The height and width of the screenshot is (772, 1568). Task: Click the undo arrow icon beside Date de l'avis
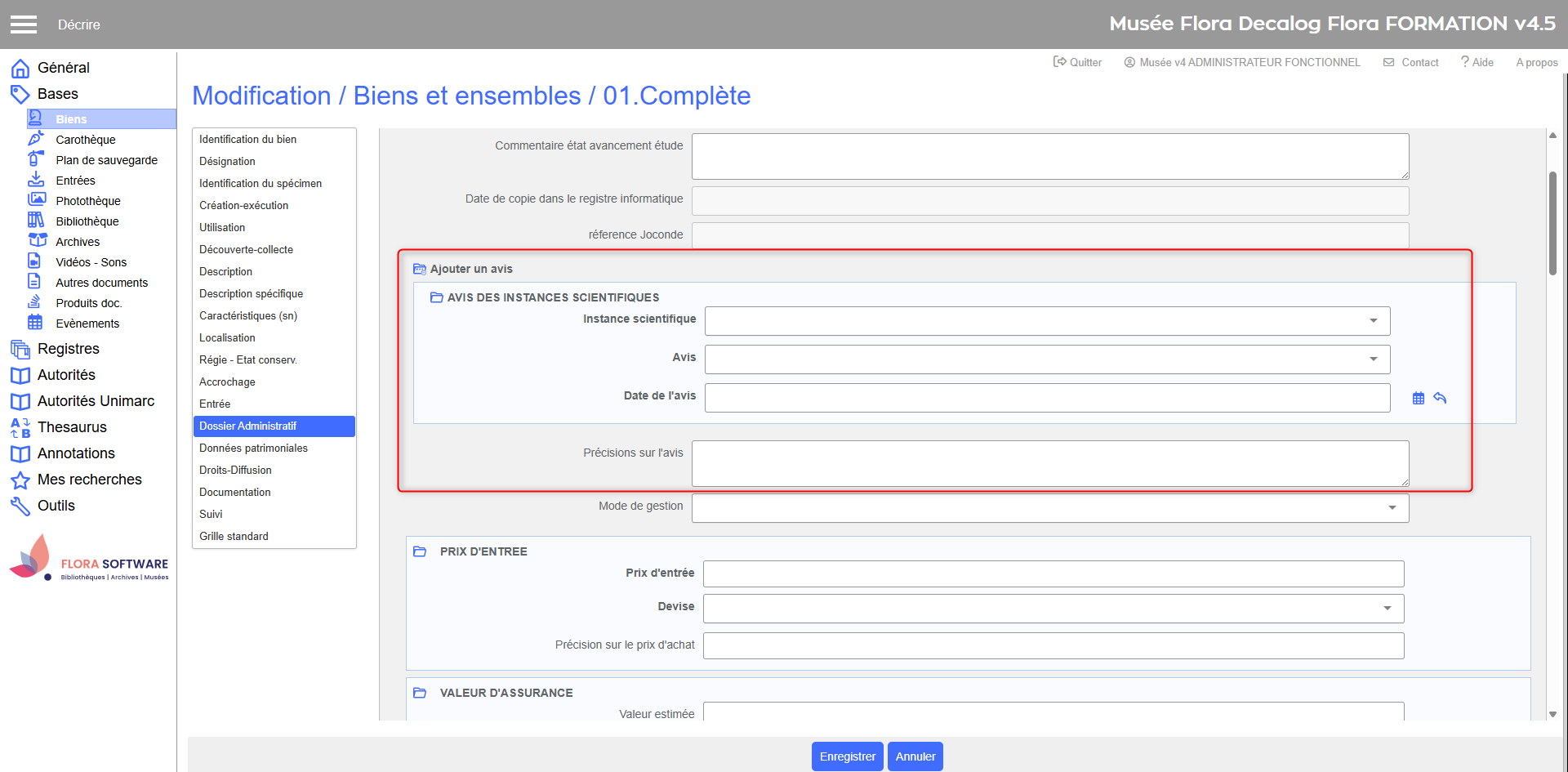(x=1440, y=399)
